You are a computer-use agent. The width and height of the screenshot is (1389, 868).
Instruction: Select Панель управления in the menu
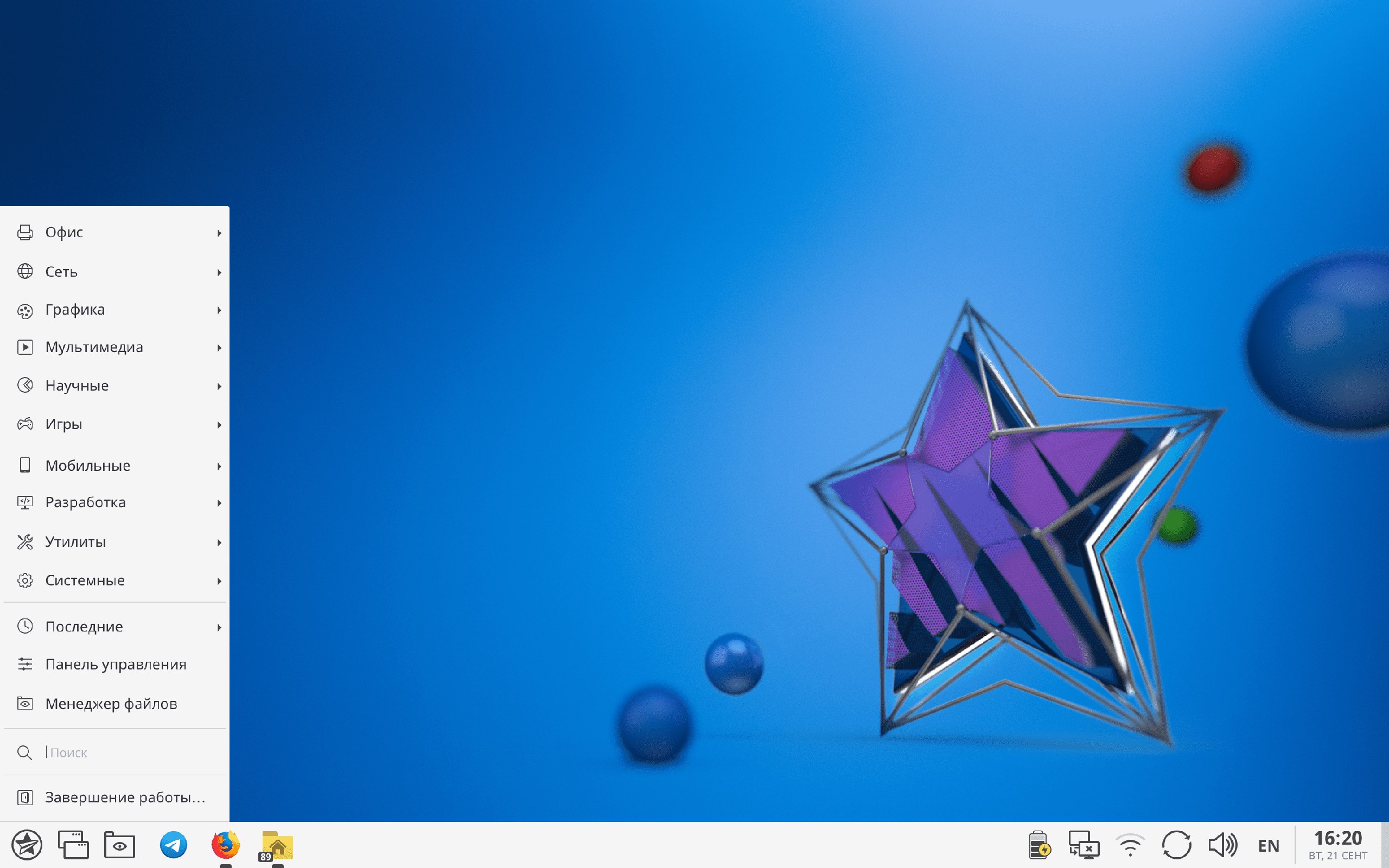[115, 664]
